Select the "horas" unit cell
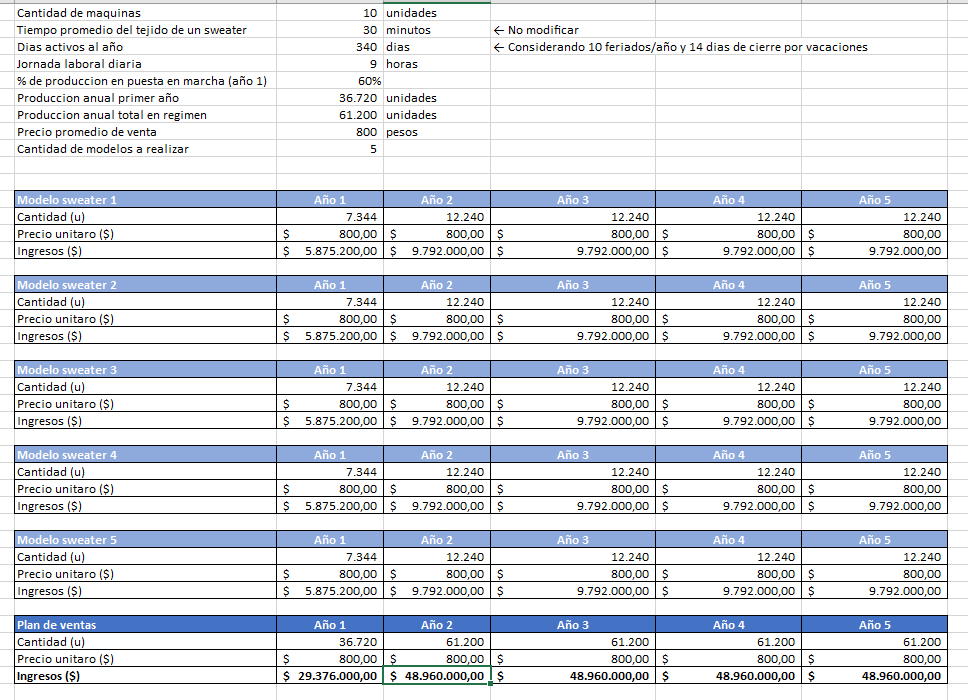 pyautogui.click(x=437, y=64)
